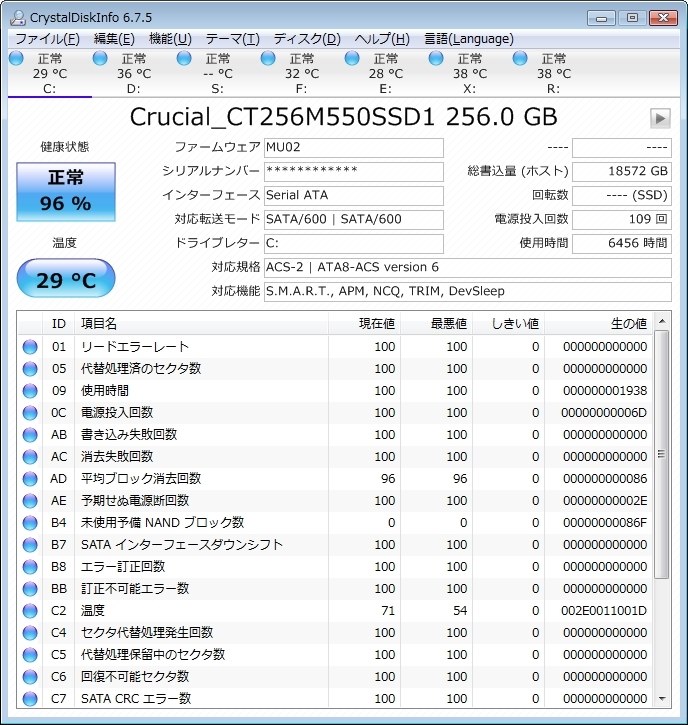688x725 pixels.
Task: Click the 109 回 power-on count value
Action: tap(621, 220)
